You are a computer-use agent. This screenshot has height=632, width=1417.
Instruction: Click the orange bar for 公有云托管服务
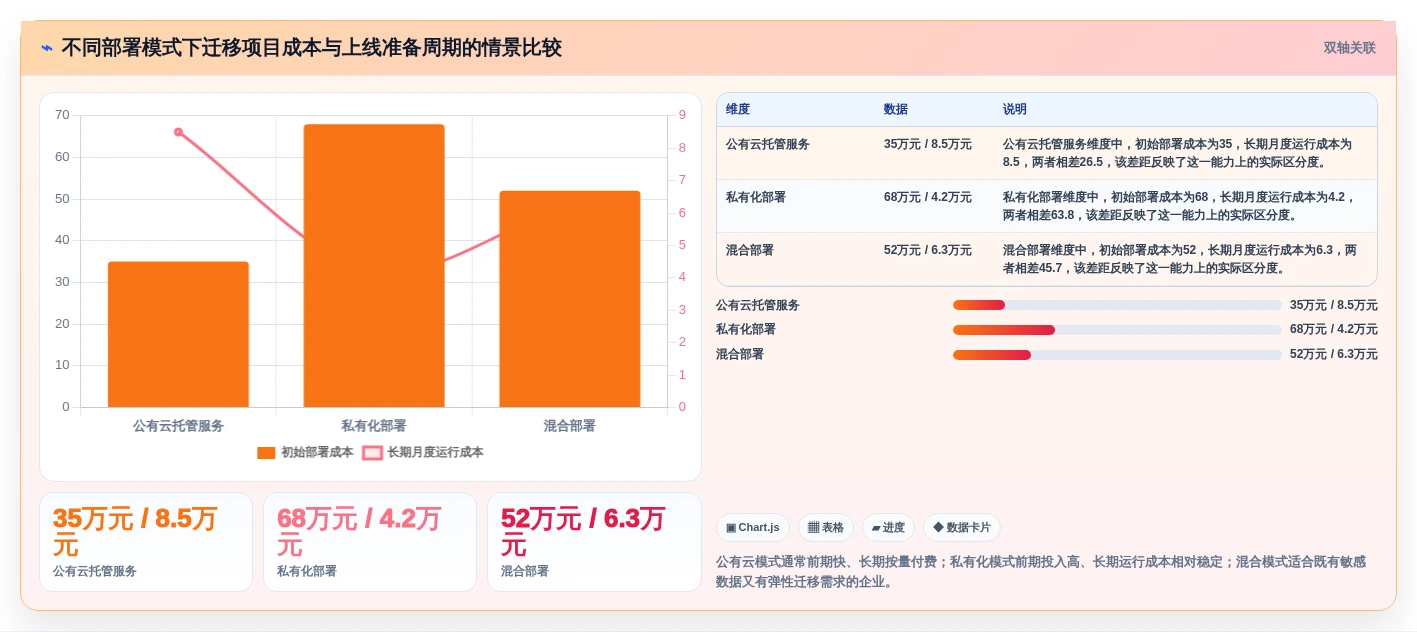(178, 334)
